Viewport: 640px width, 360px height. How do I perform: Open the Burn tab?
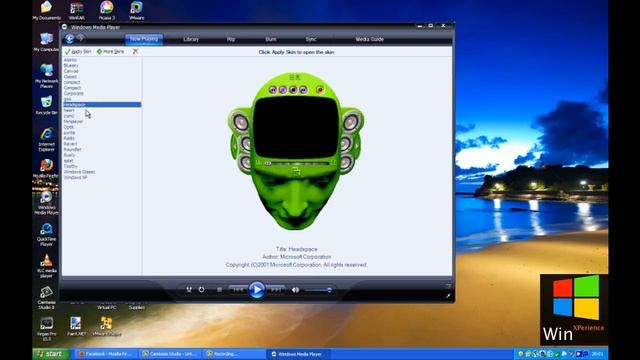click(271, 39)
